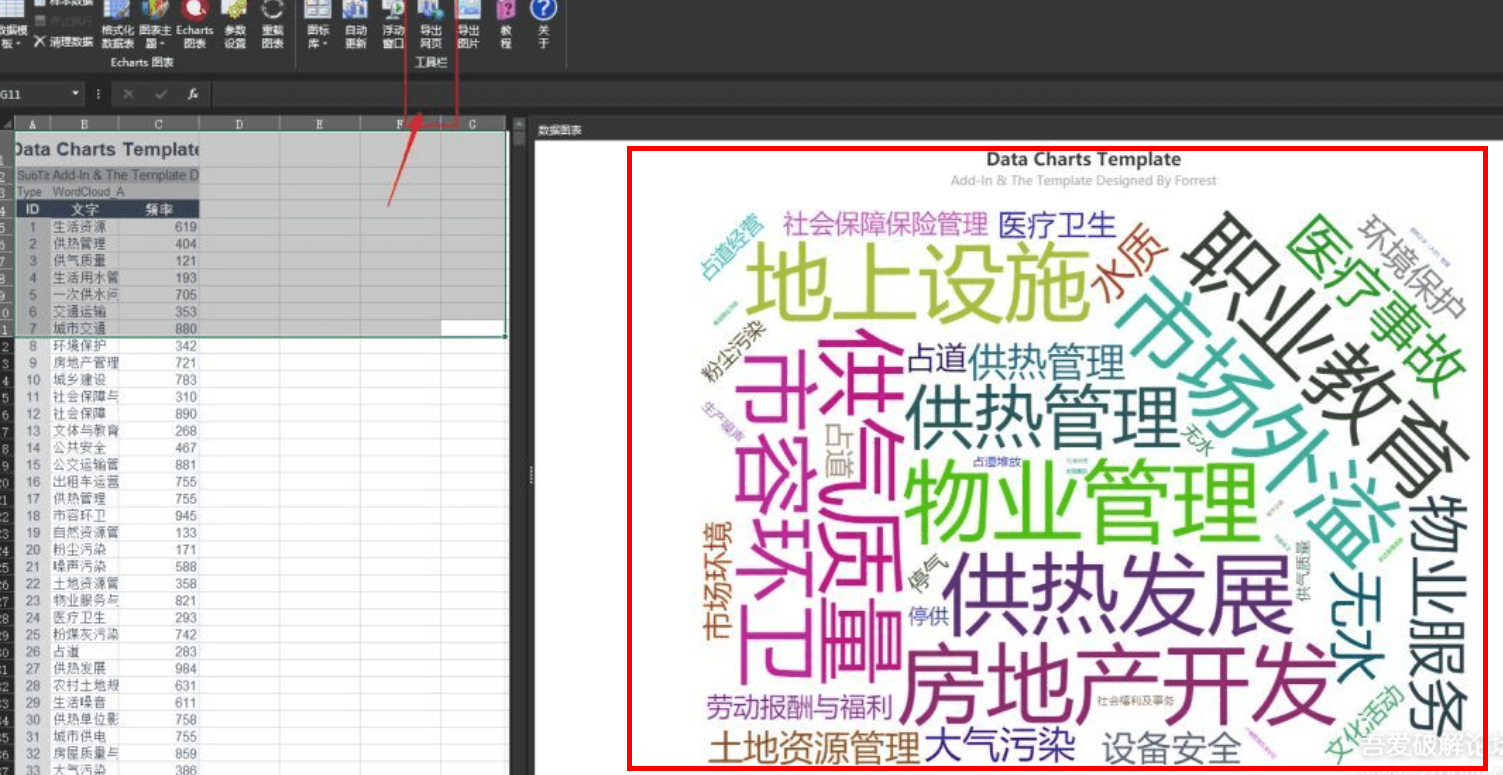The width and height of the screenshot is (1503, 775).
Task: Click the fx insert function icon
Action: pos(193,94)
